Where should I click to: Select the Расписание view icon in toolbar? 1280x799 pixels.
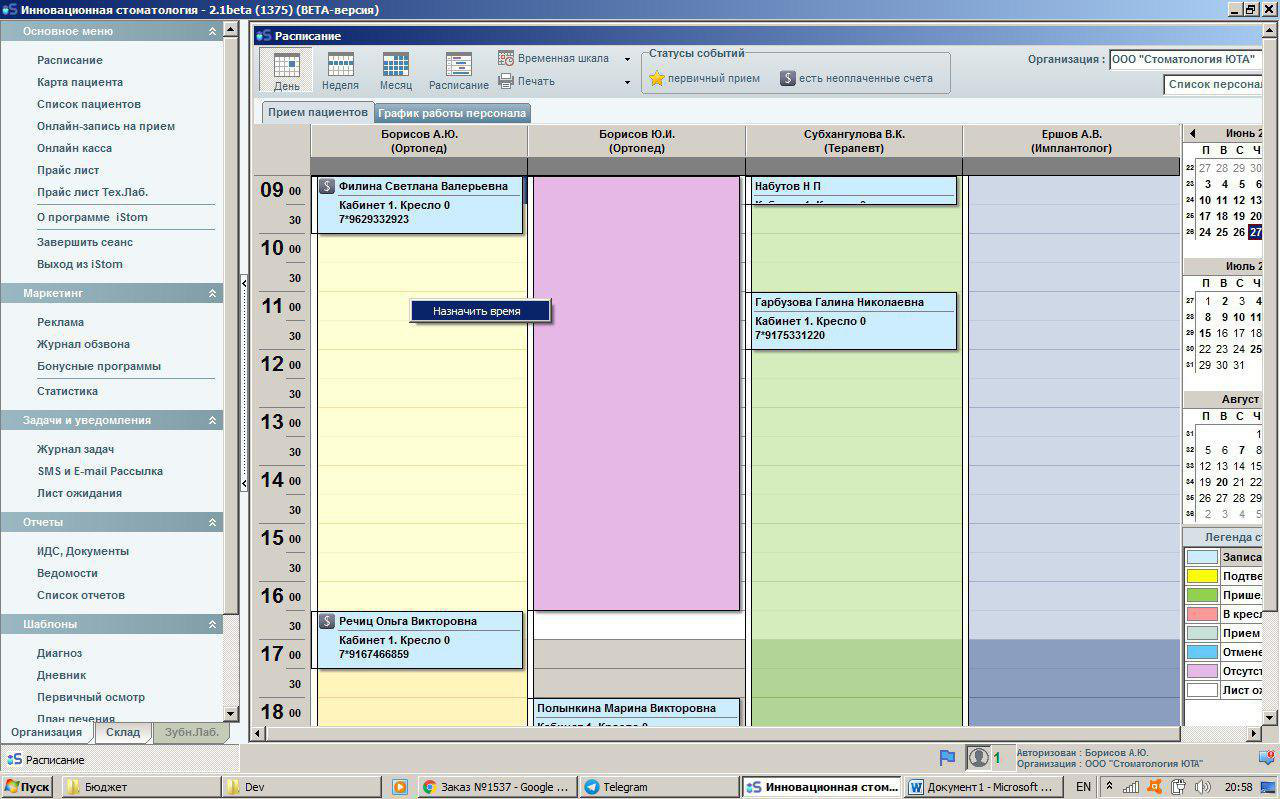tap(459, 71)
